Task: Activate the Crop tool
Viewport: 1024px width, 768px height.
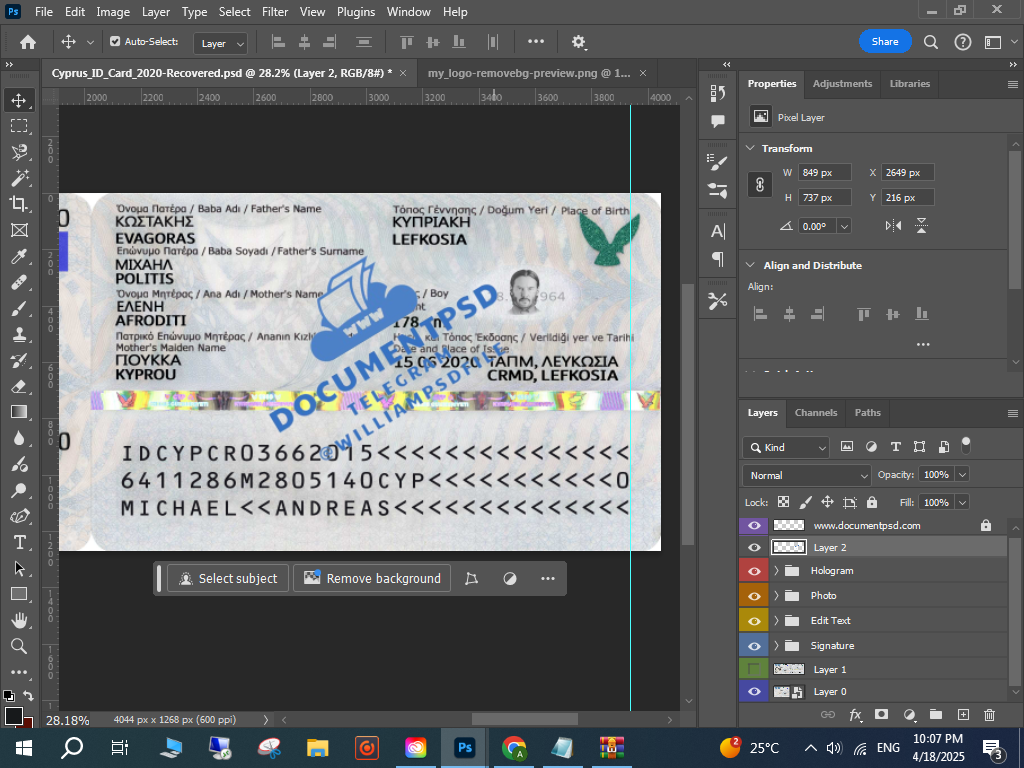Action: (19, 204)
